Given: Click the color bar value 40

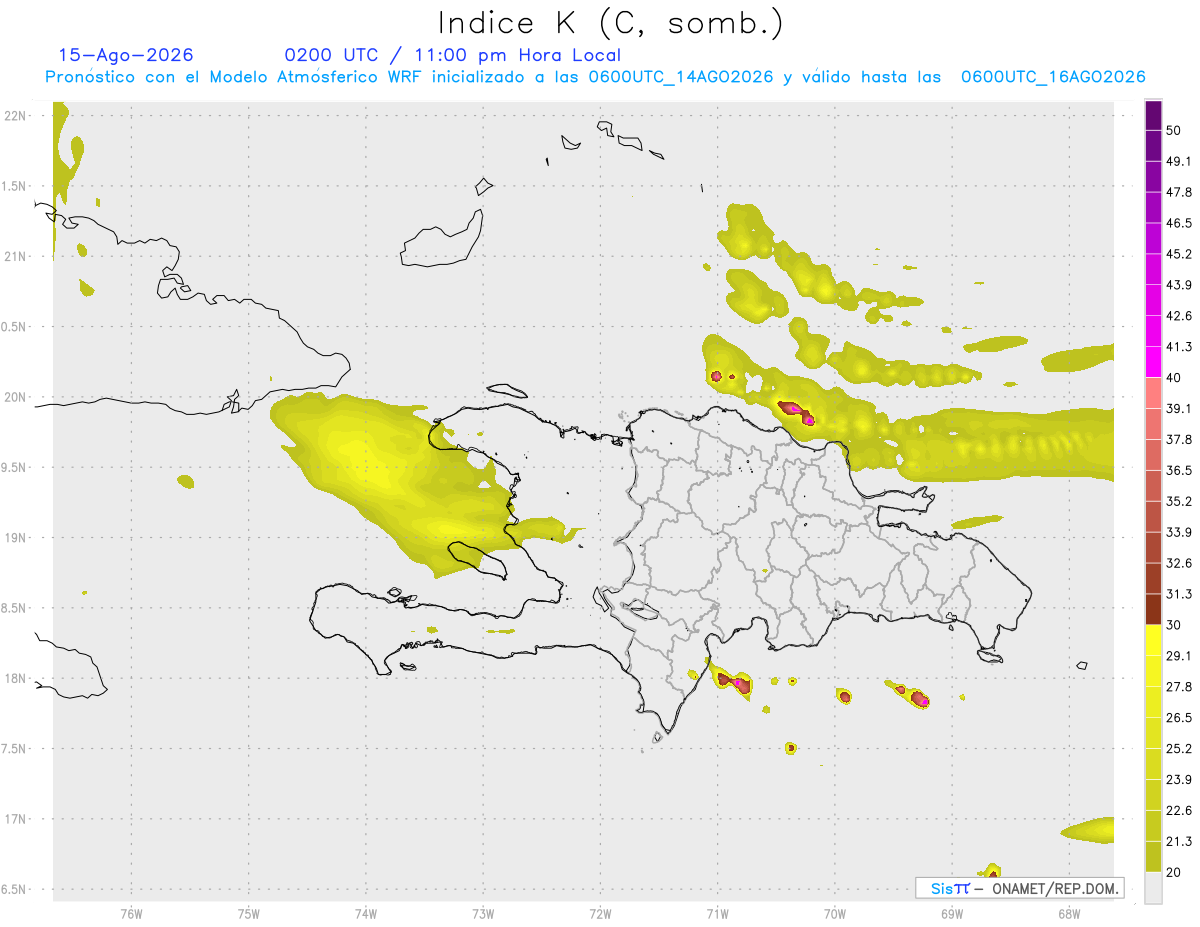Looking at the screenshot, I should [1175, 378].
